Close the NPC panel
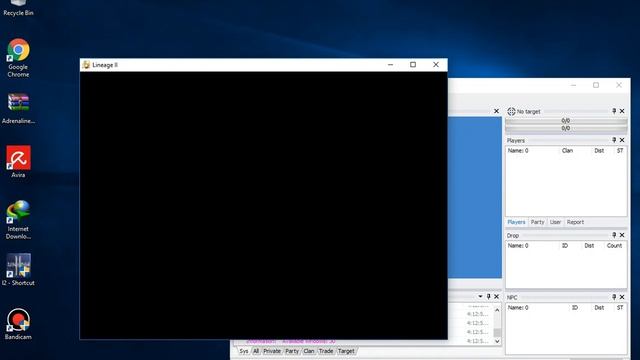Viewport: 640px width, 360px height. 622,297
